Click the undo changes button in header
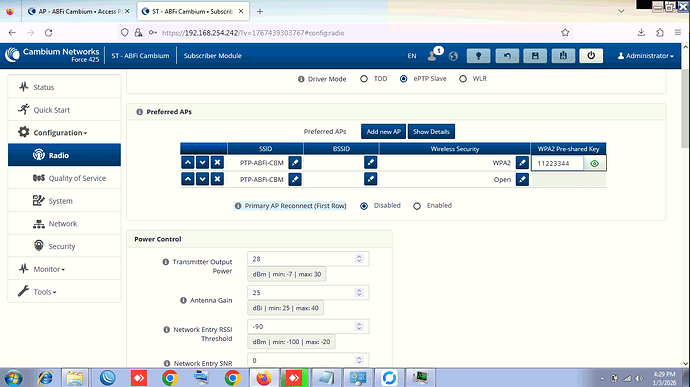The width and height of the screenshot is (690, 387). pyautogui.click(x=507, y=55)
